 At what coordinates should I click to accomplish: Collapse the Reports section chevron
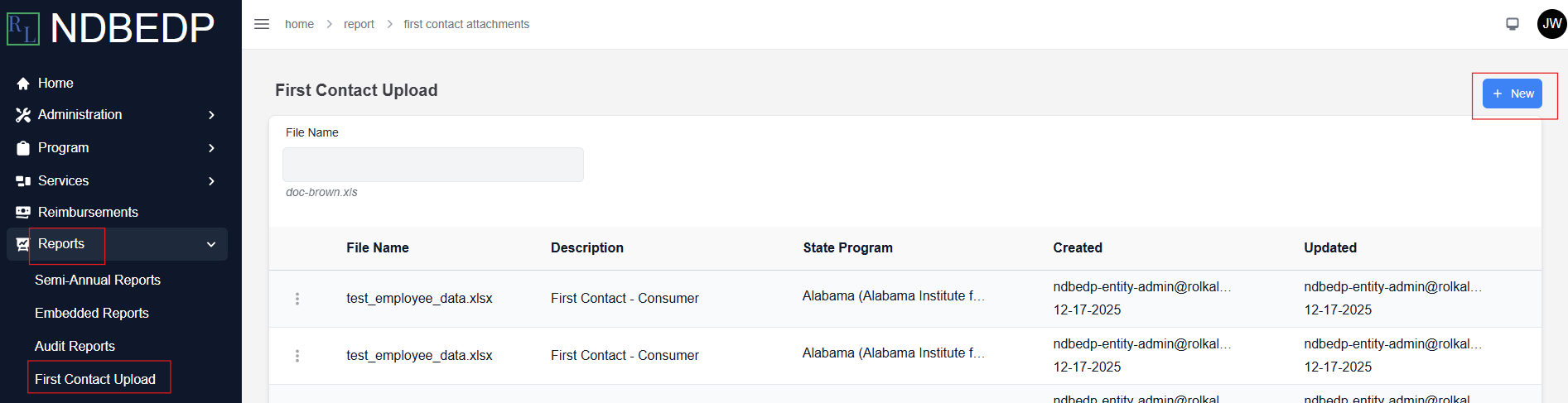point(211,244)
